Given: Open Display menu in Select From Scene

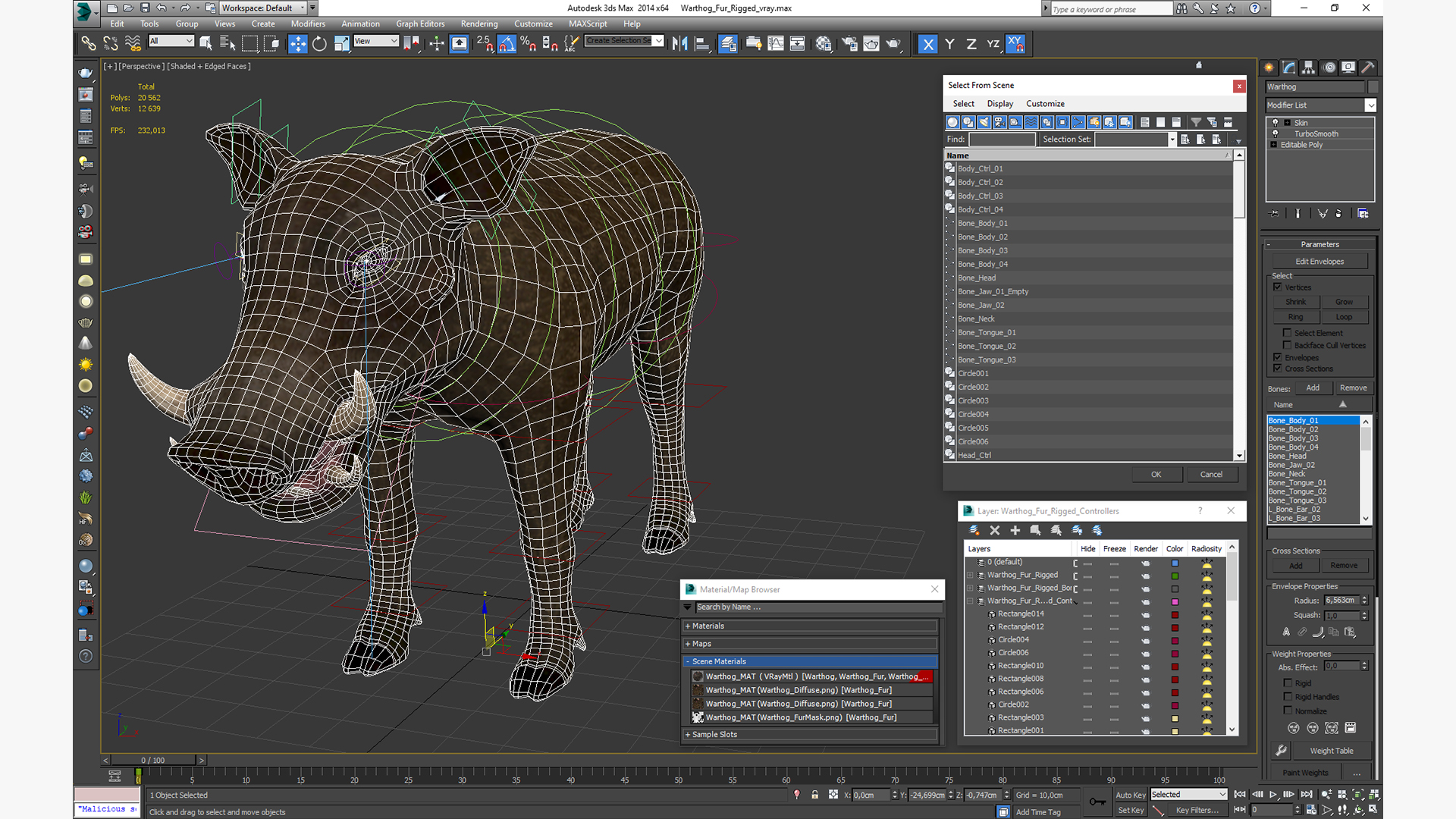Looking at the screenshot, I should [999, 104].
